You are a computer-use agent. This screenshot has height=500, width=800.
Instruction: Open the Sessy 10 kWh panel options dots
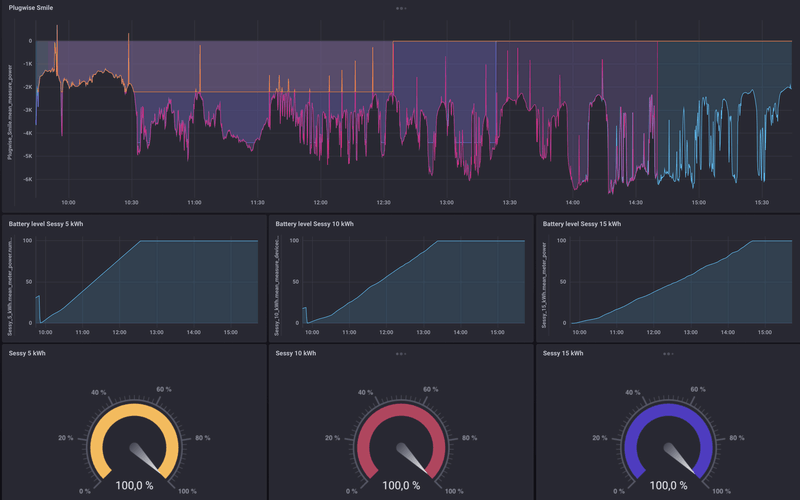point(401,354)
